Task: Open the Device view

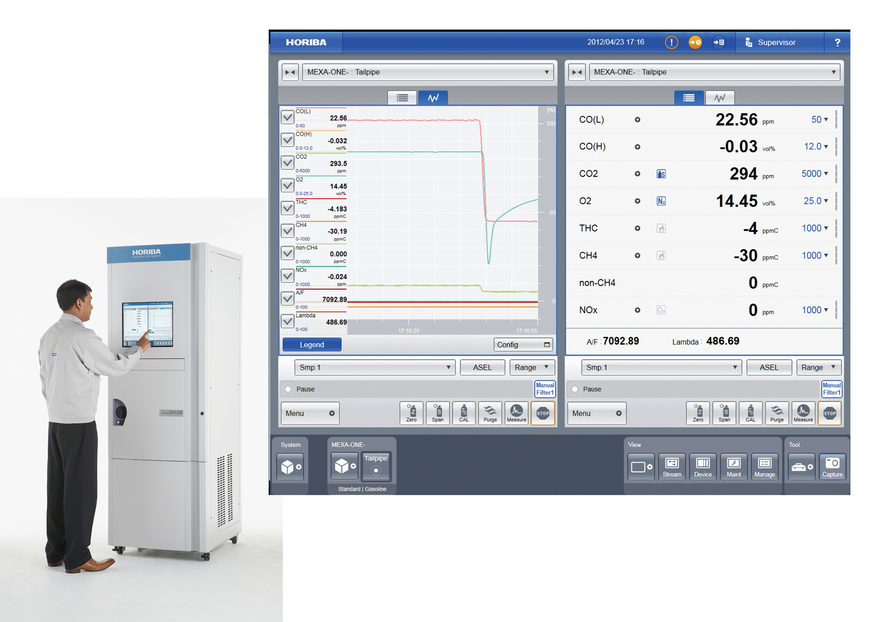Action: tap(703, 466)
